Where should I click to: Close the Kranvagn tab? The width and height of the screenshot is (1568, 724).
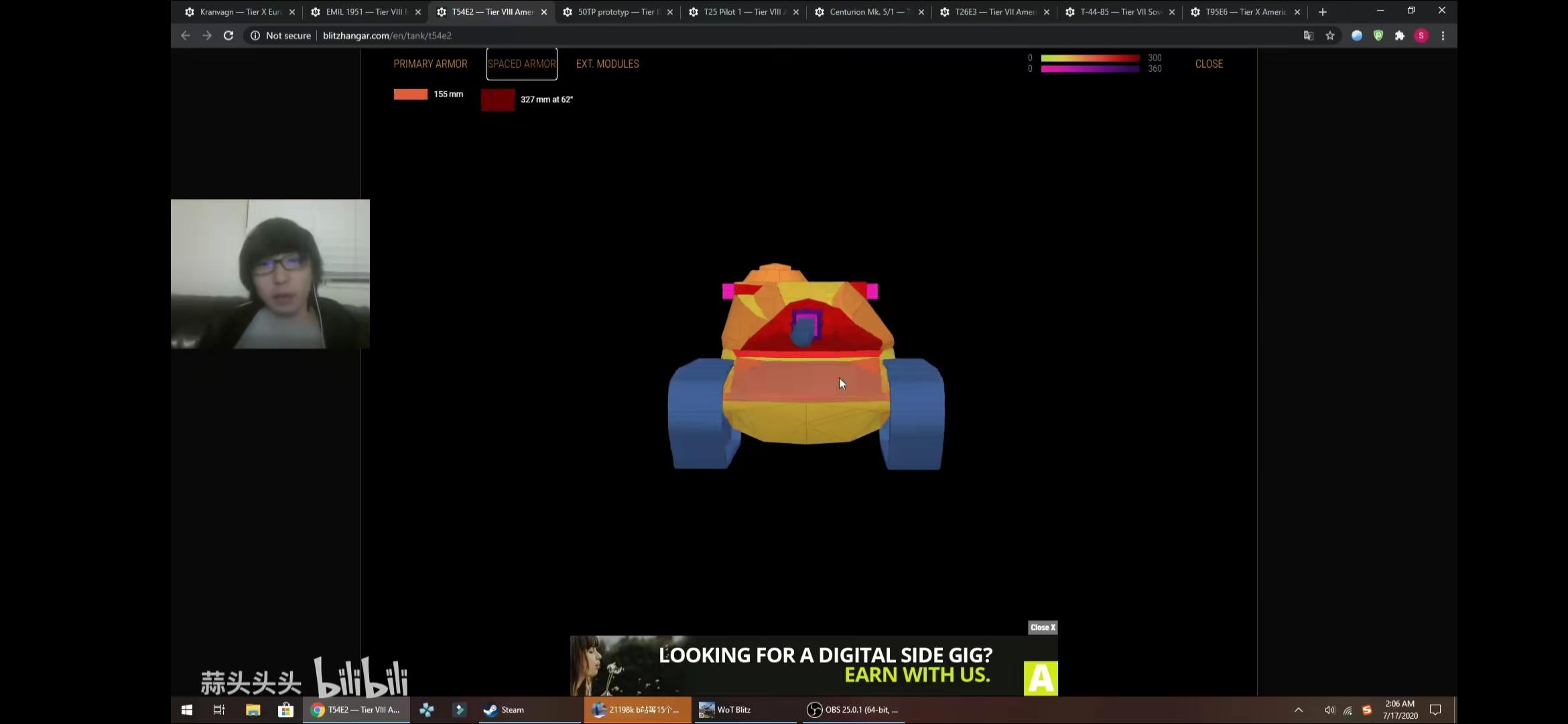292,12
